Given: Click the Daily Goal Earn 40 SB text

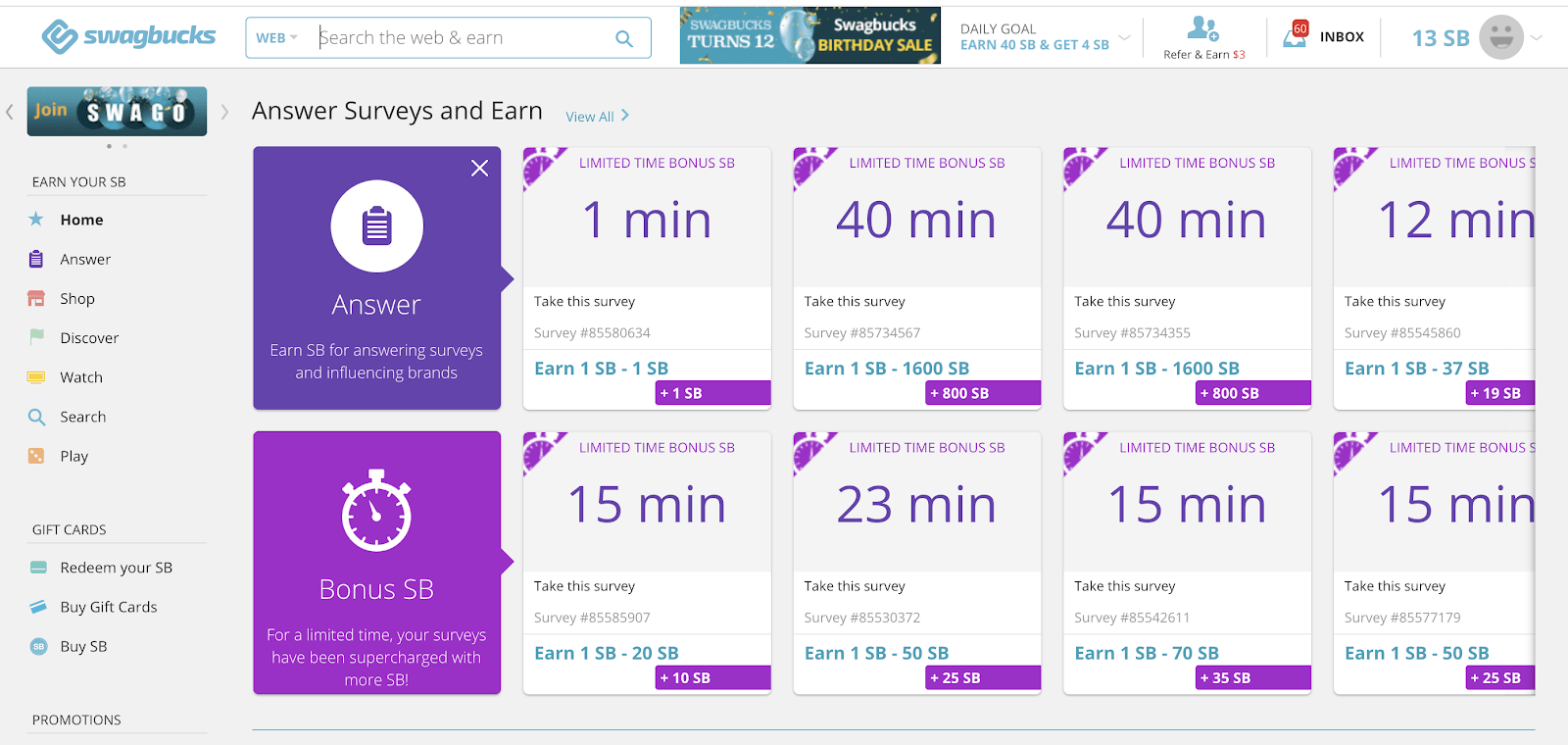Looking at the screenshot, I should (1035, 45).
